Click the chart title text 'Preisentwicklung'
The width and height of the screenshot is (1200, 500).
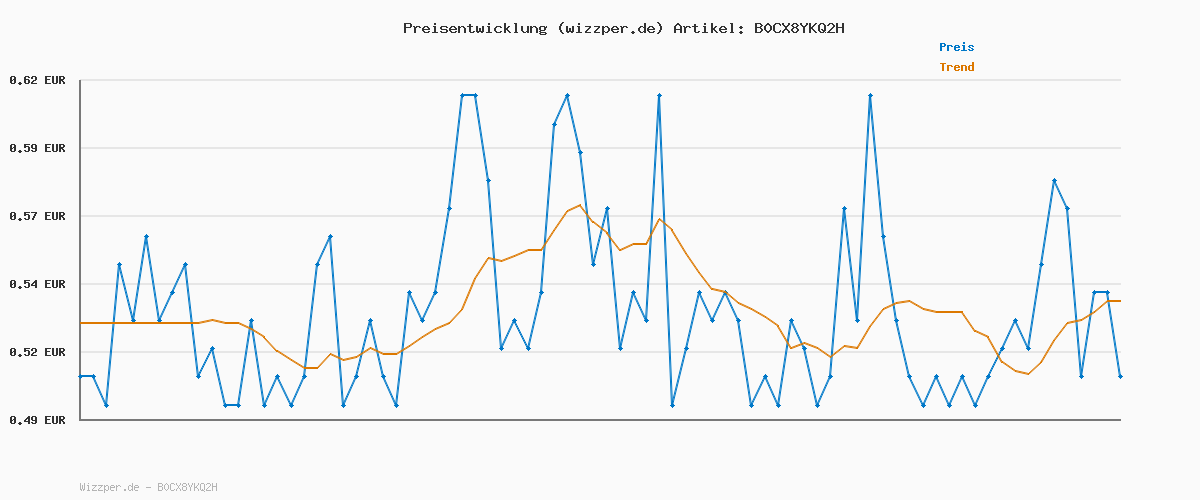475,28
